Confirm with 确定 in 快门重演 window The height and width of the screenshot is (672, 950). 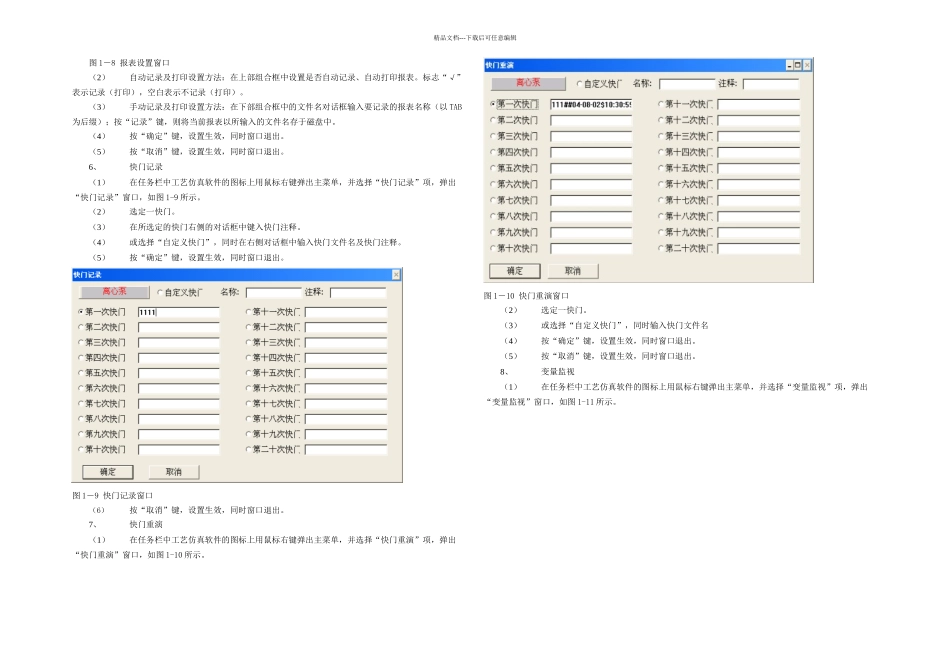[515, 271]
